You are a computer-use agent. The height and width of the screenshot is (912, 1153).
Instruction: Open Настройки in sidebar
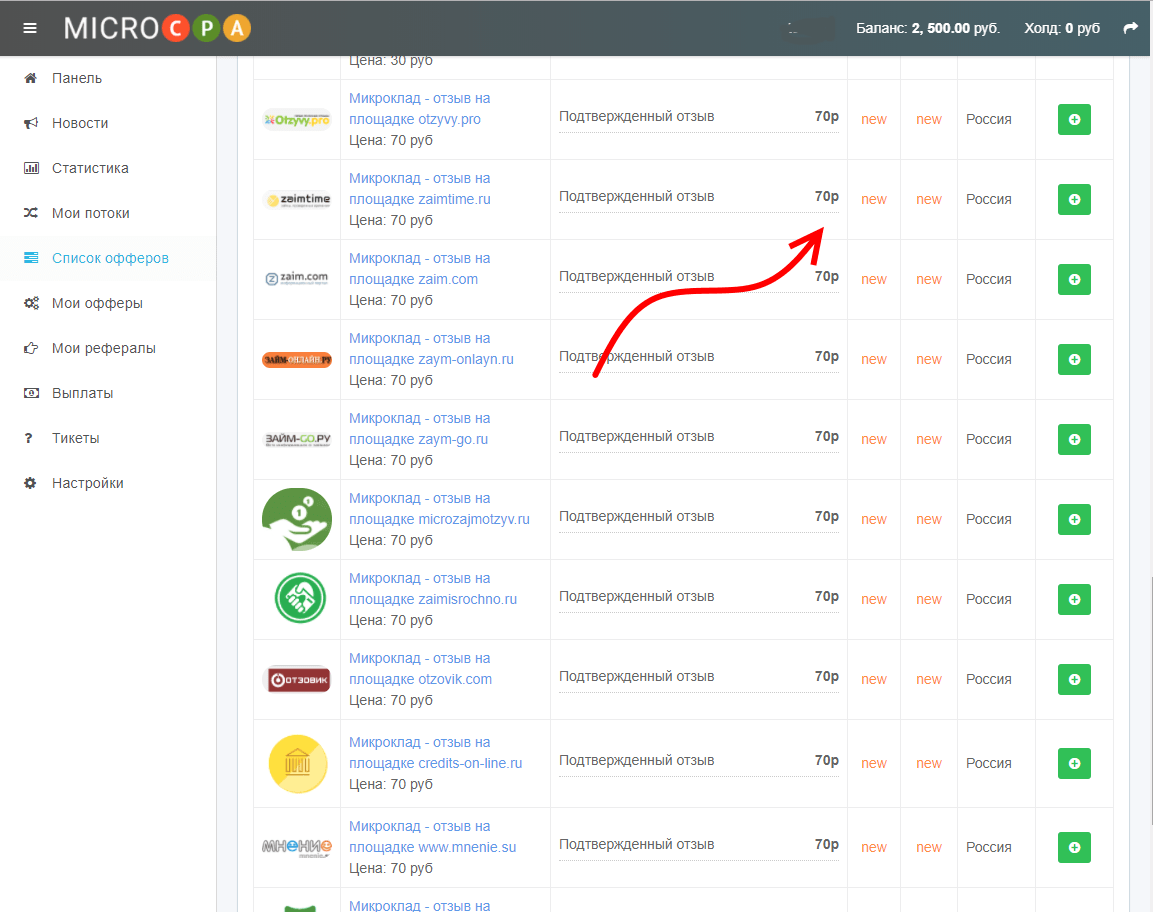88,483
